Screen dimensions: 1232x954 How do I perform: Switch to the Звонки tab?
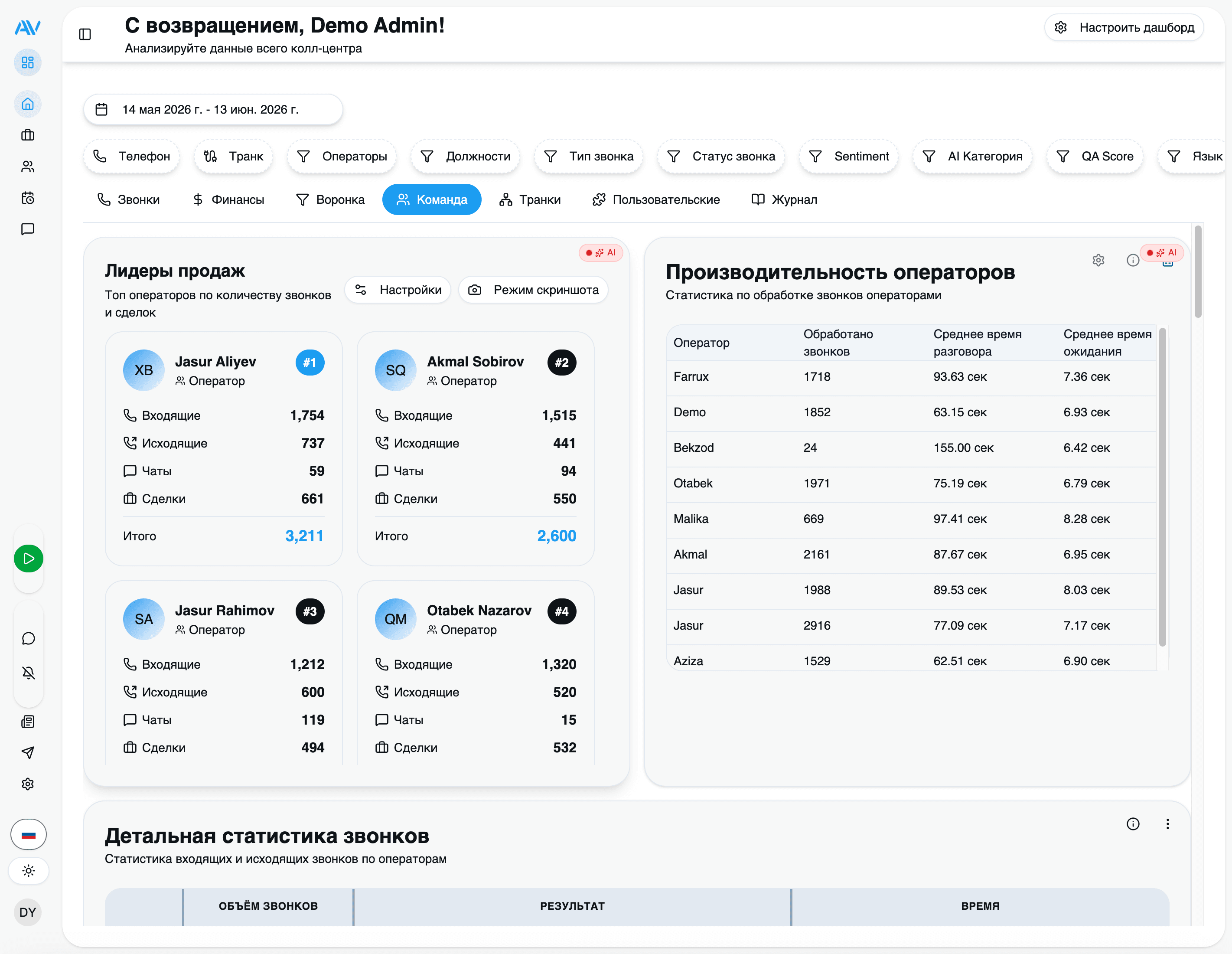click(x=129, y=200)
